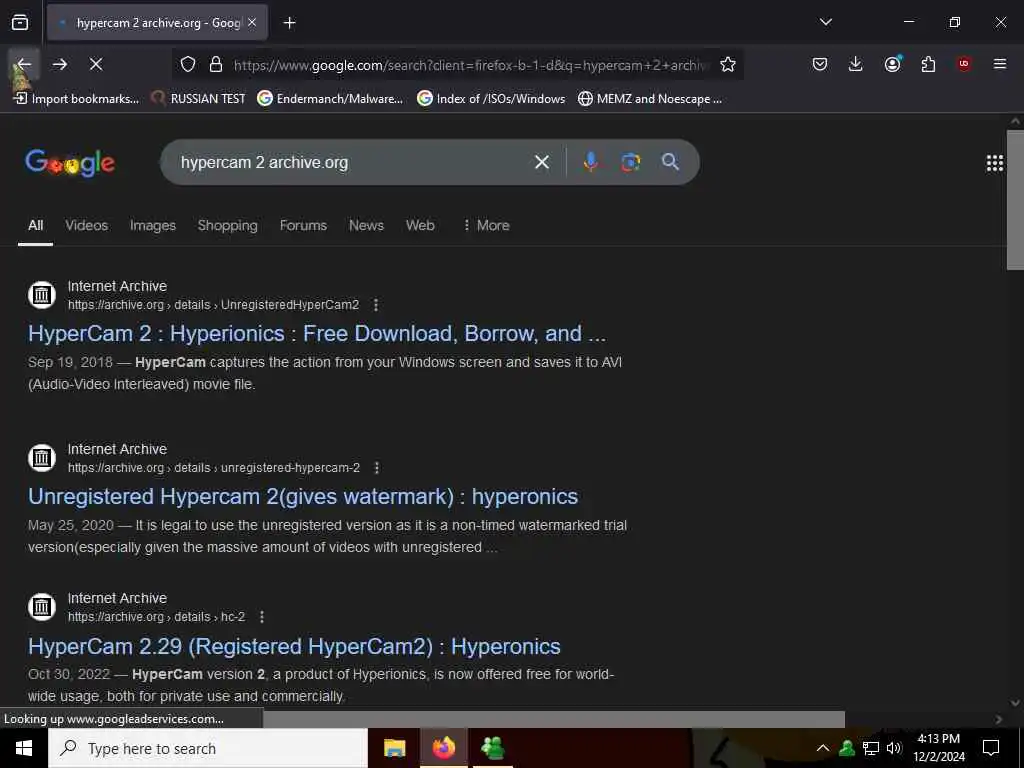Image resolution: width=1024 pixels, height=768 pixels.
Task: Click Internet Archive icon of UnregisteredHyperCam2 result
Action: 42,295
